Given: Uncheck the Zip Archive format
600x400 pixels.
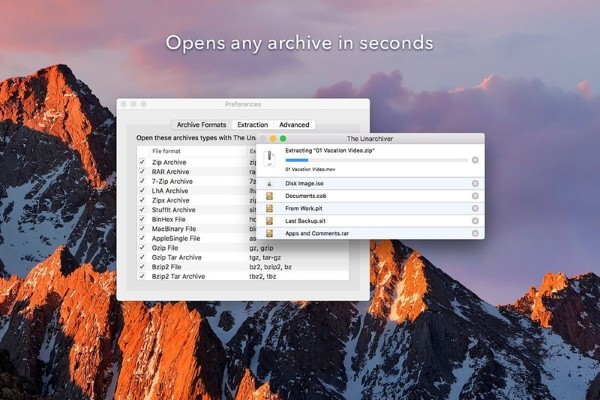Looking at the screenshot, I should pos(142,162).
